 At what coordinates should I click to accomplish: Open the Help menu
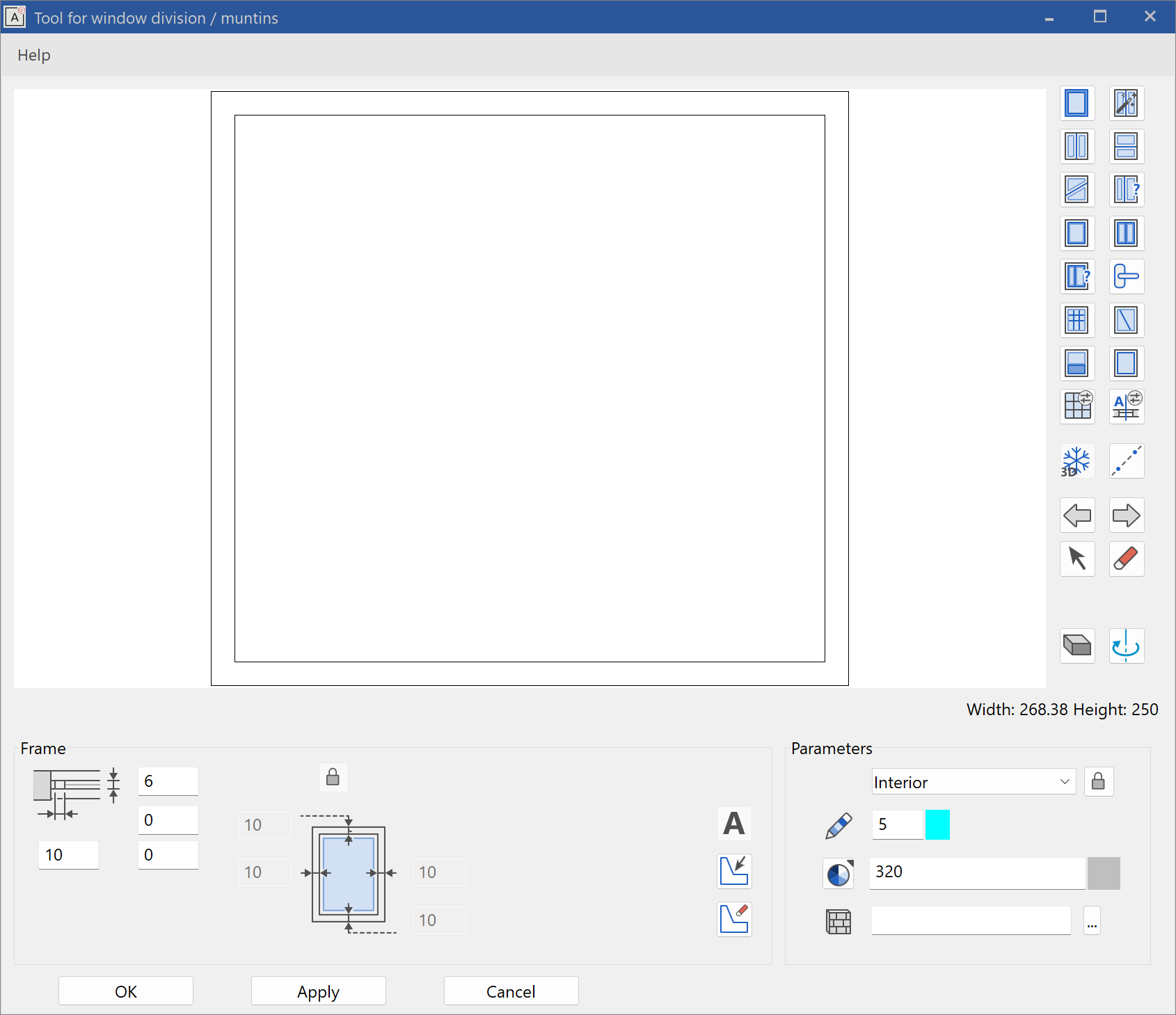tap(34, 55)
